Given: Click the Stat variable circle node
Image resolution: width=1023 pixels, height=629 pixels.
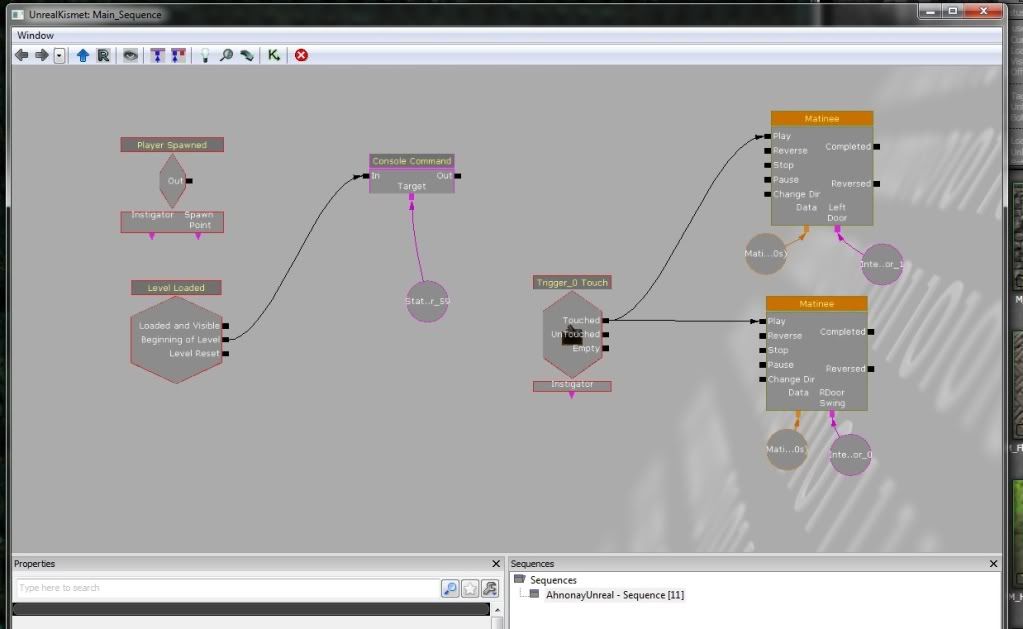Looking at the screenshot, I should (427, 301).
